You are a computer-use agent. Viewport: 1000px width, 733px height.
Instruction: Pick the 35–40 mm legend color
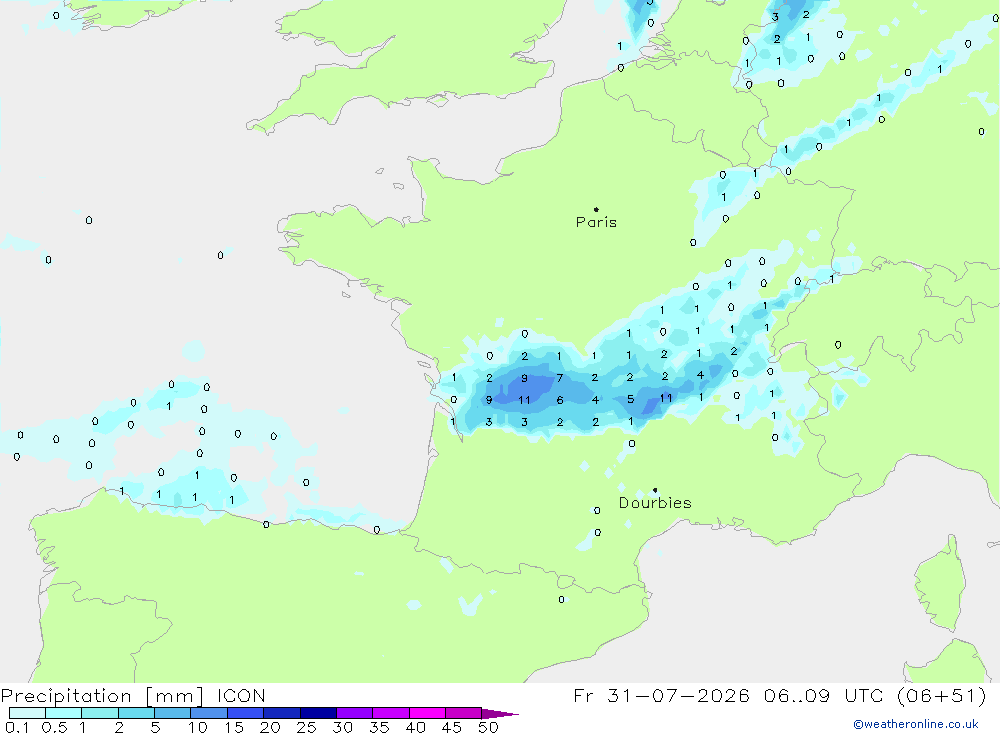(391, 713)
